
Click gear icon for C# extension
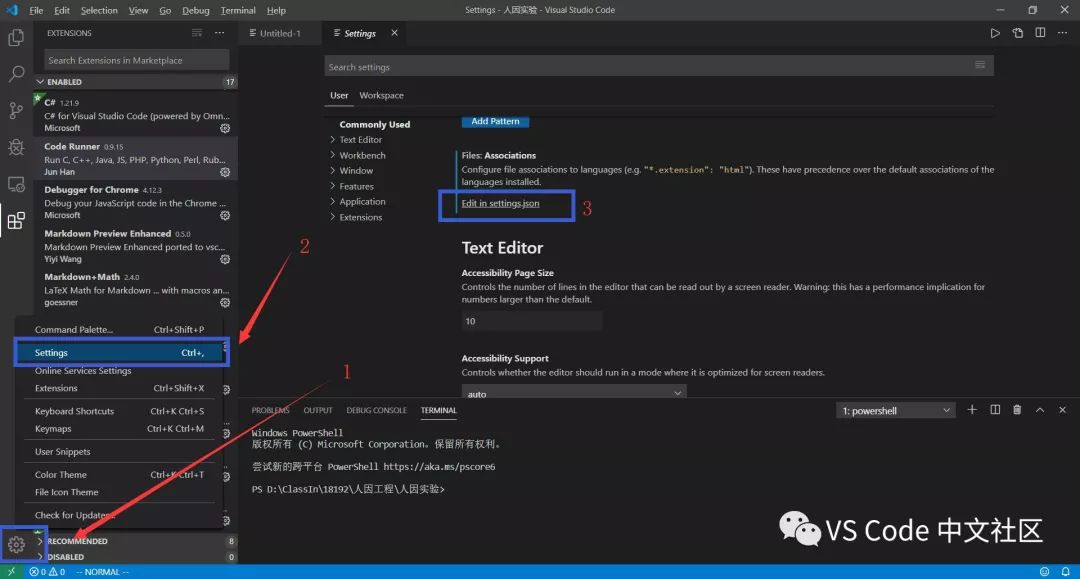pyautogui.click(x=225, y=128)
